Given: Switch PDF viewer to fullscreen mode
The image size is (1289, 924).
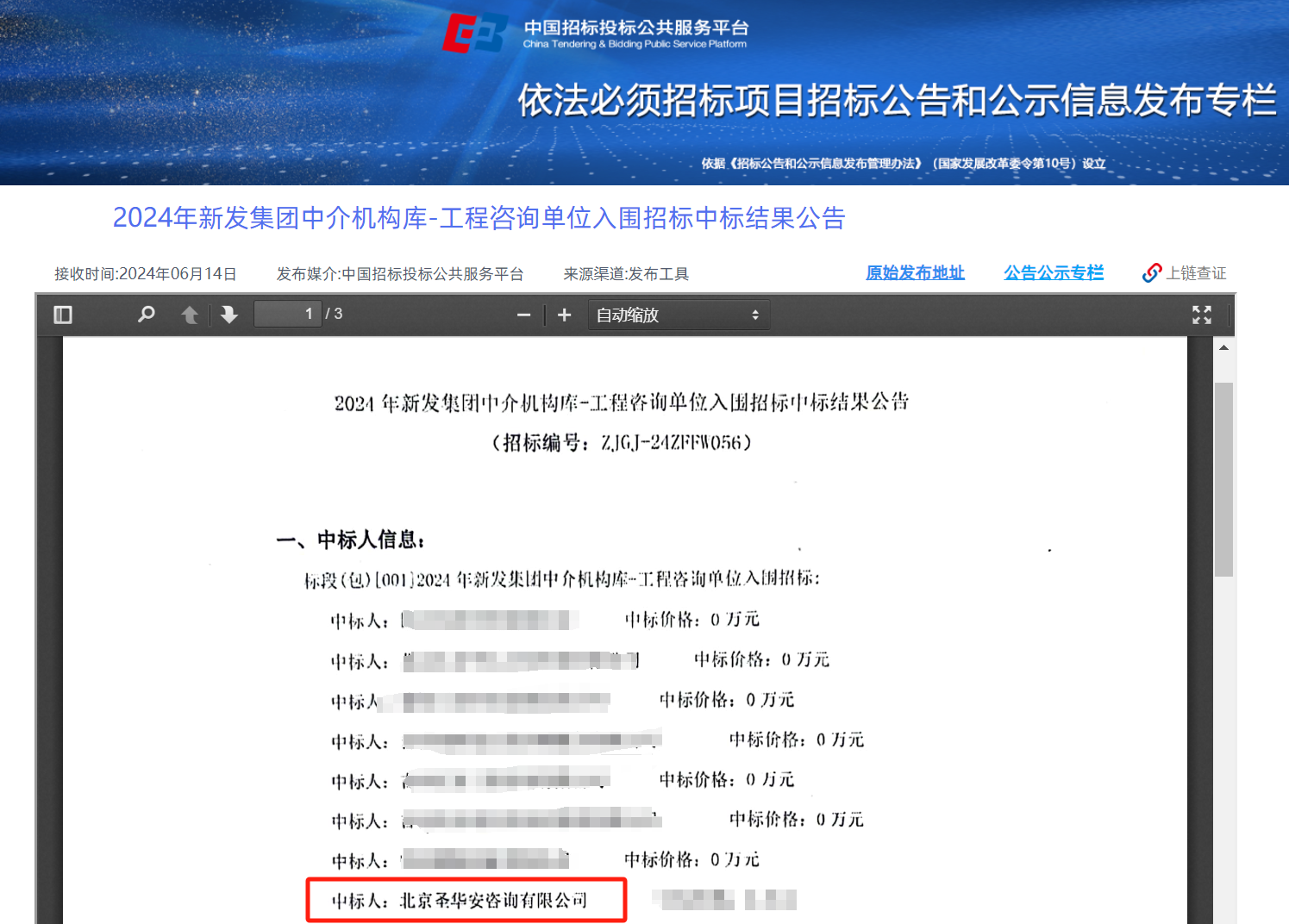Looking at the screenshot, I should [x=1202, y=315].
